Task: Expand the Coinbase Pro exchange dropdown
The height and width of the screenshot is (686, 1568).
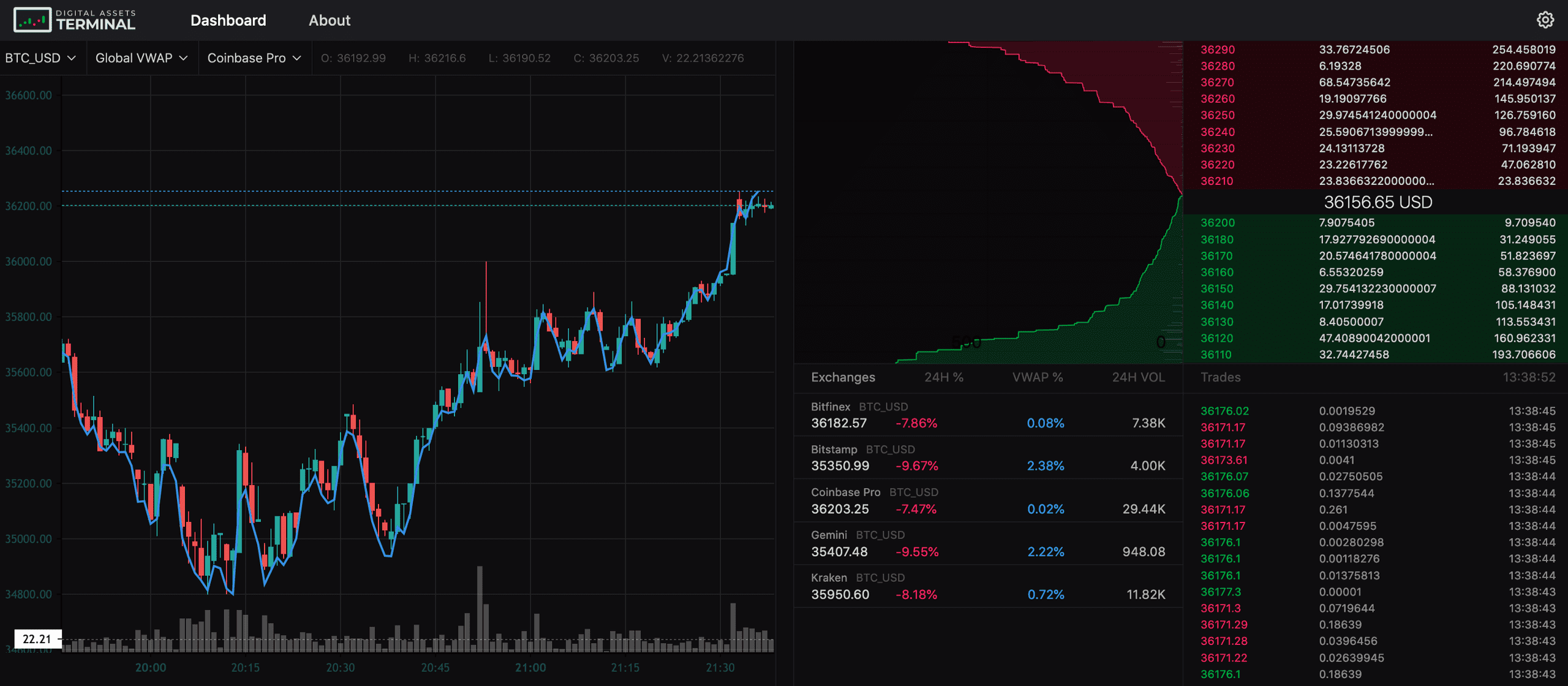Action: (x=254, y=58)
